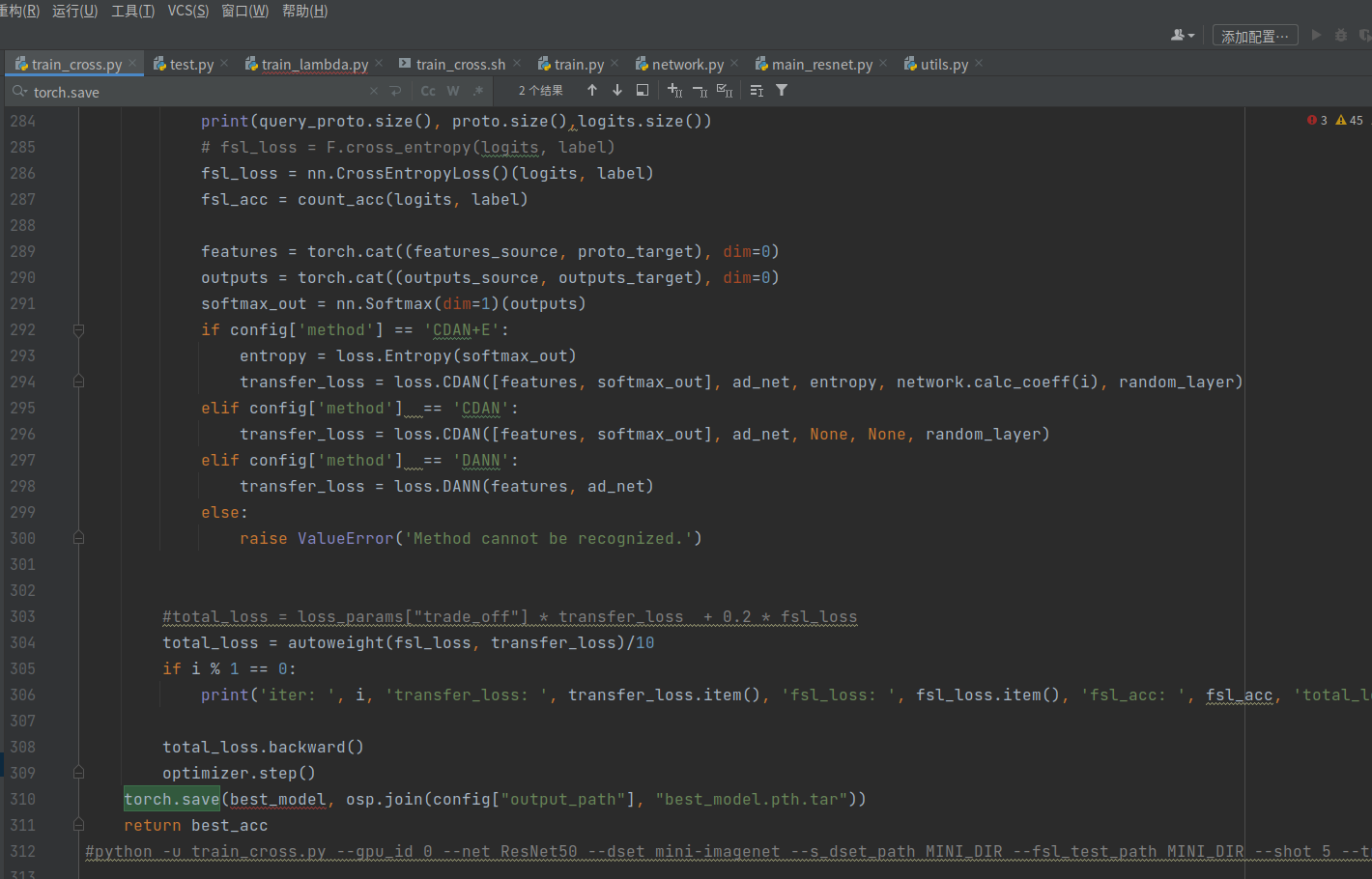Toggle regex (.*) search mode

[x=476, y=91]
